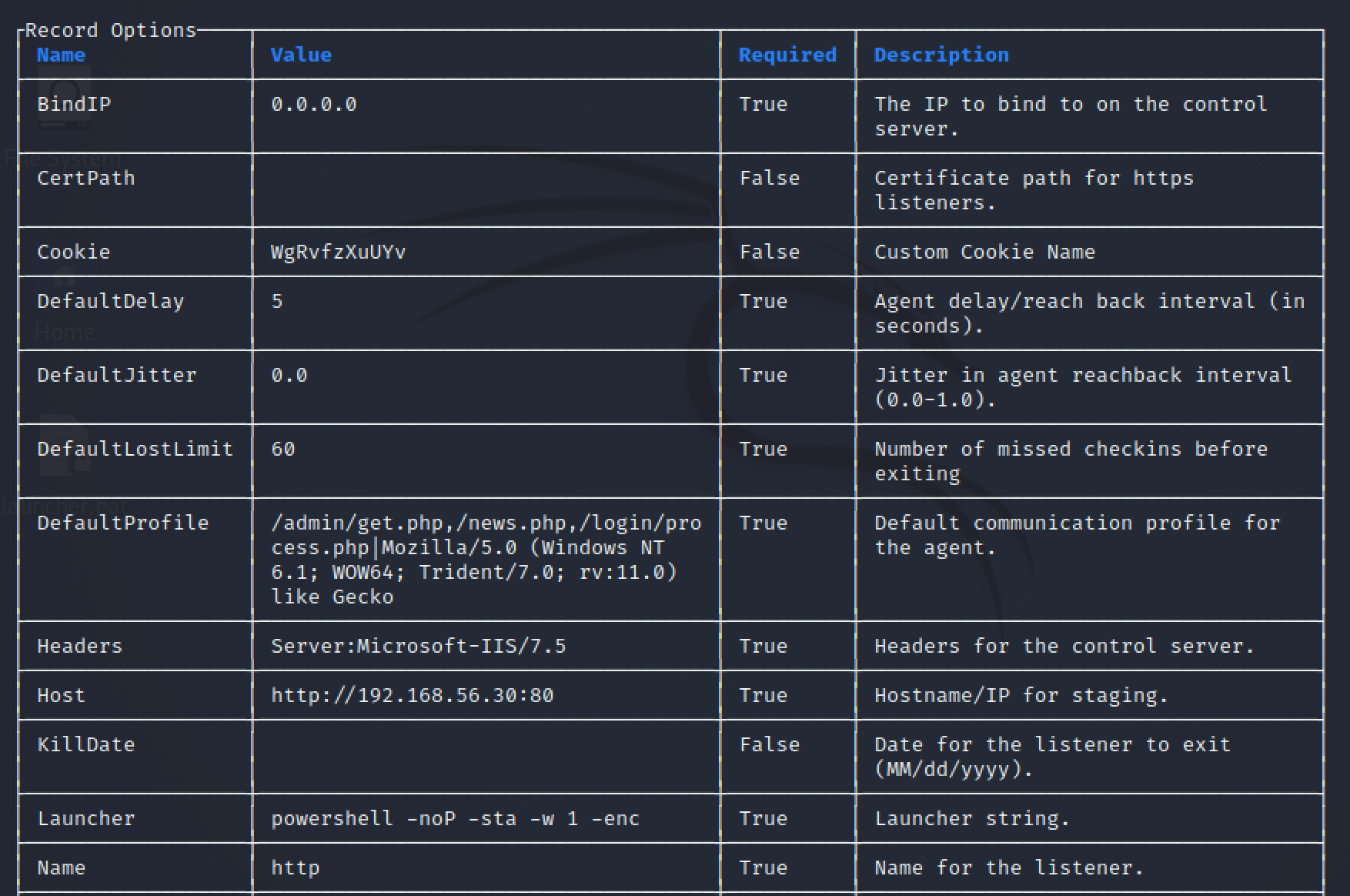Click the False value in Cookie row
The image size is (1350, 896).
click(x=770, y=252)
